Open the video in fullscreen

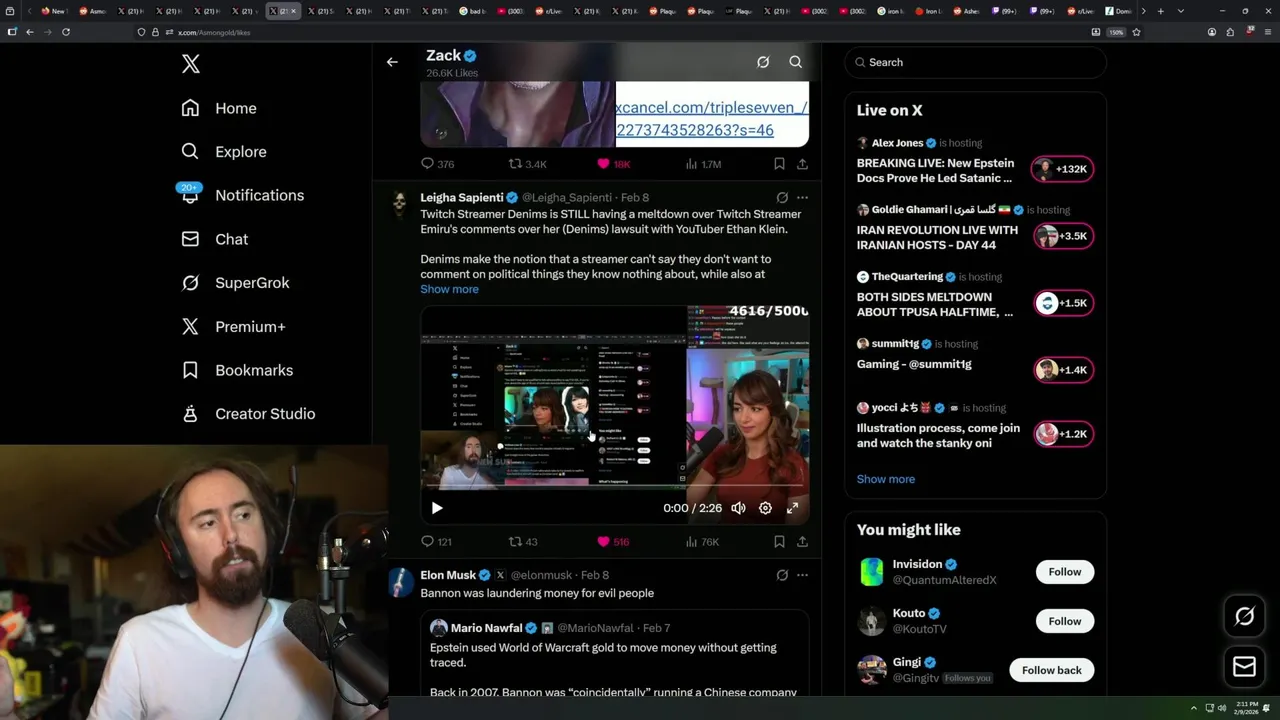tap(792, 508)
